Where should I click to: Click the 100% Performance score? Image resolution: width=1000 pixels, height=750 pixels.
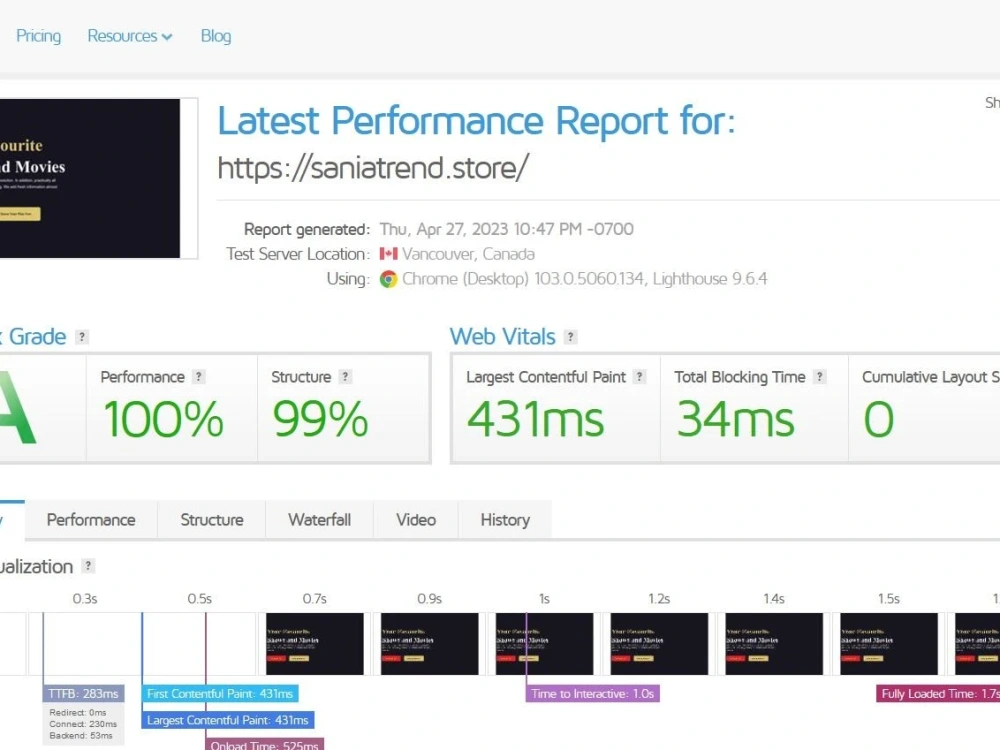[x=163, y=419]
